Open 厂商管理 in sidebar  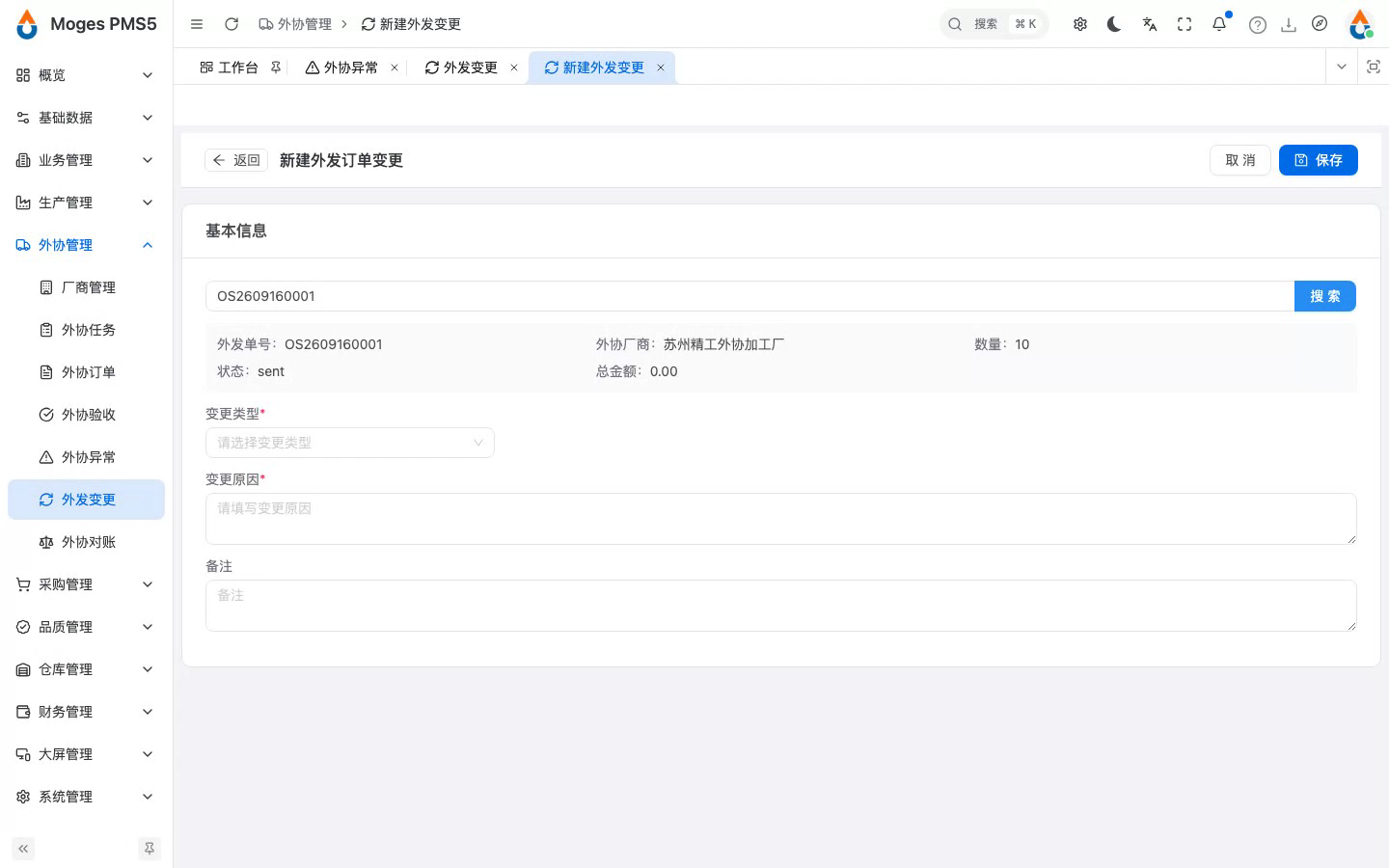(86, 287)
